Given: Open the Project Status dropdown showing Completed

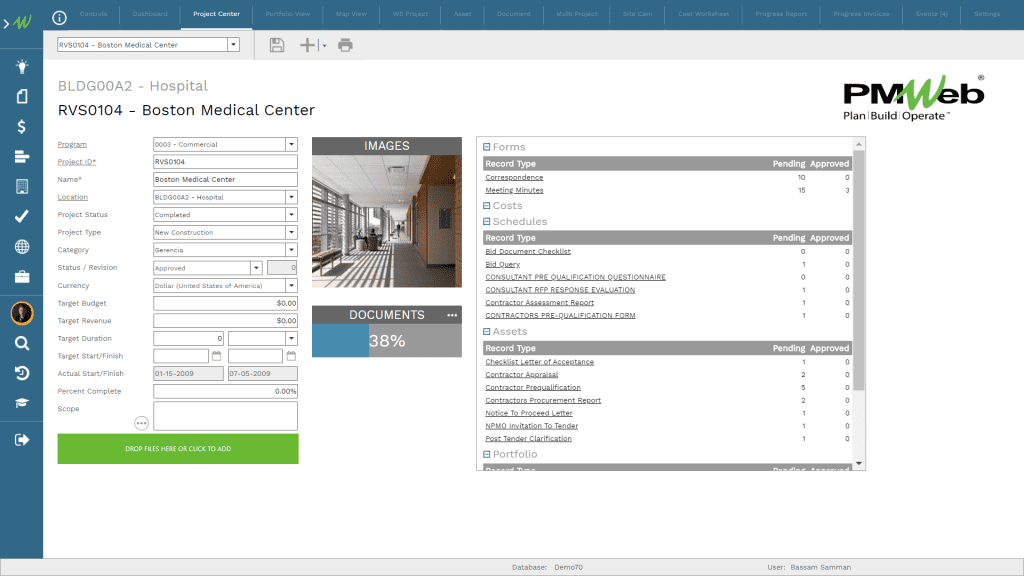Looking at the screenshot, I should (x=291, y=214).
